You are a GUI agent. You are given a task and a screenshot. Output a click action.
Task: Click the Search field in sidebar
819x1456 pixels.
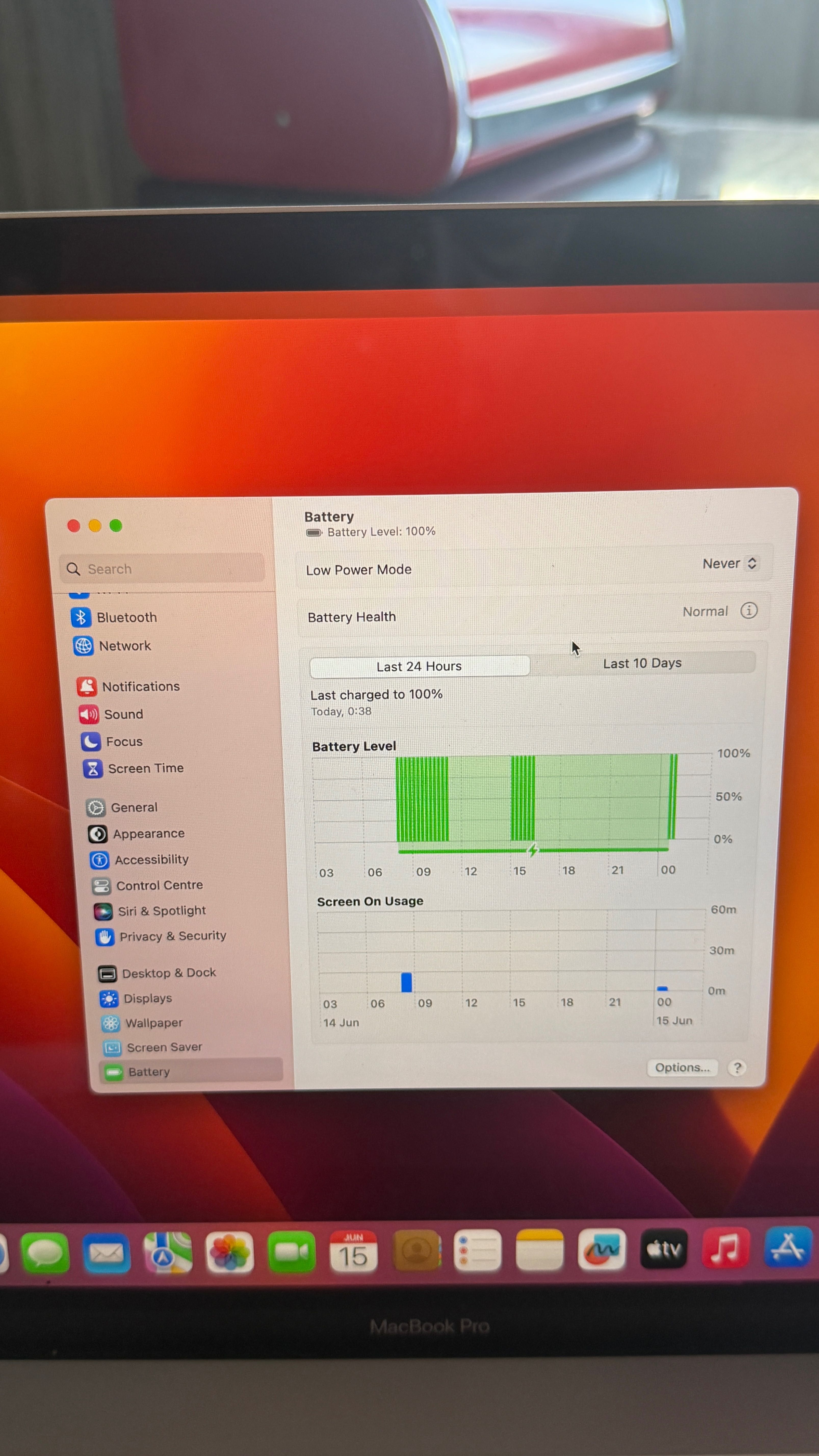pyautogui.click(x=162, y=569)
